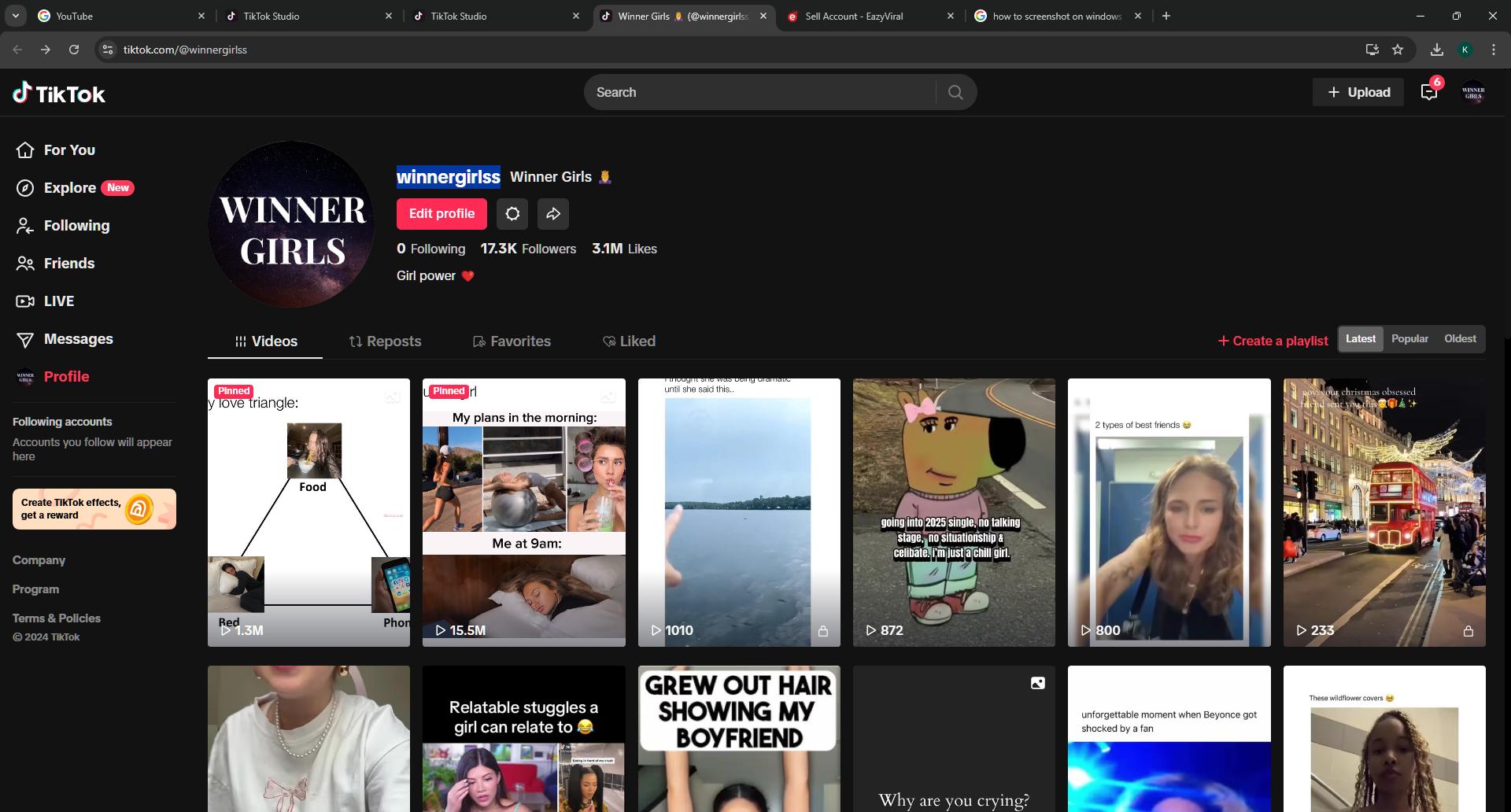Viewport: 1511px width, 812px height.
Task: Select the Favorites tab
Action: pyautogui.click(x=512, y=341)
